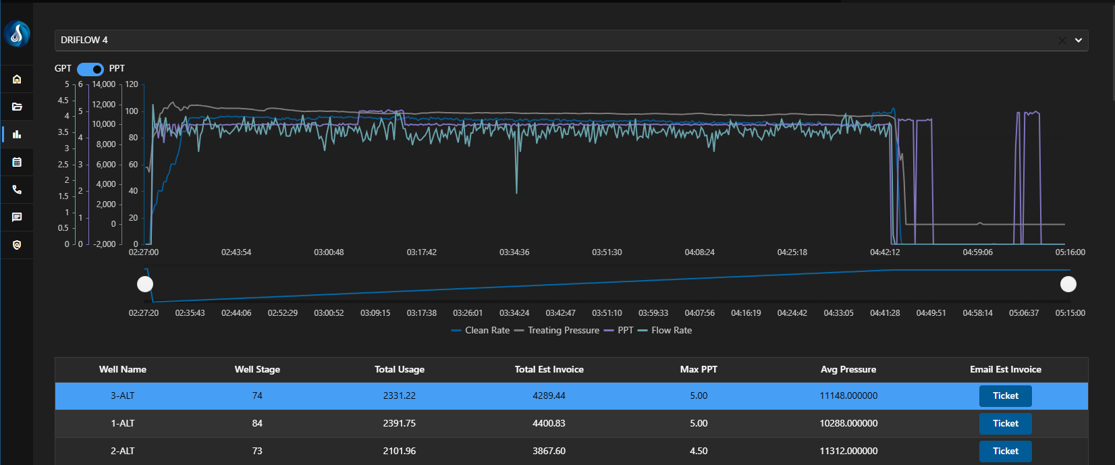Click Ticket button for 2-ALT

(x=1004, y=451)
